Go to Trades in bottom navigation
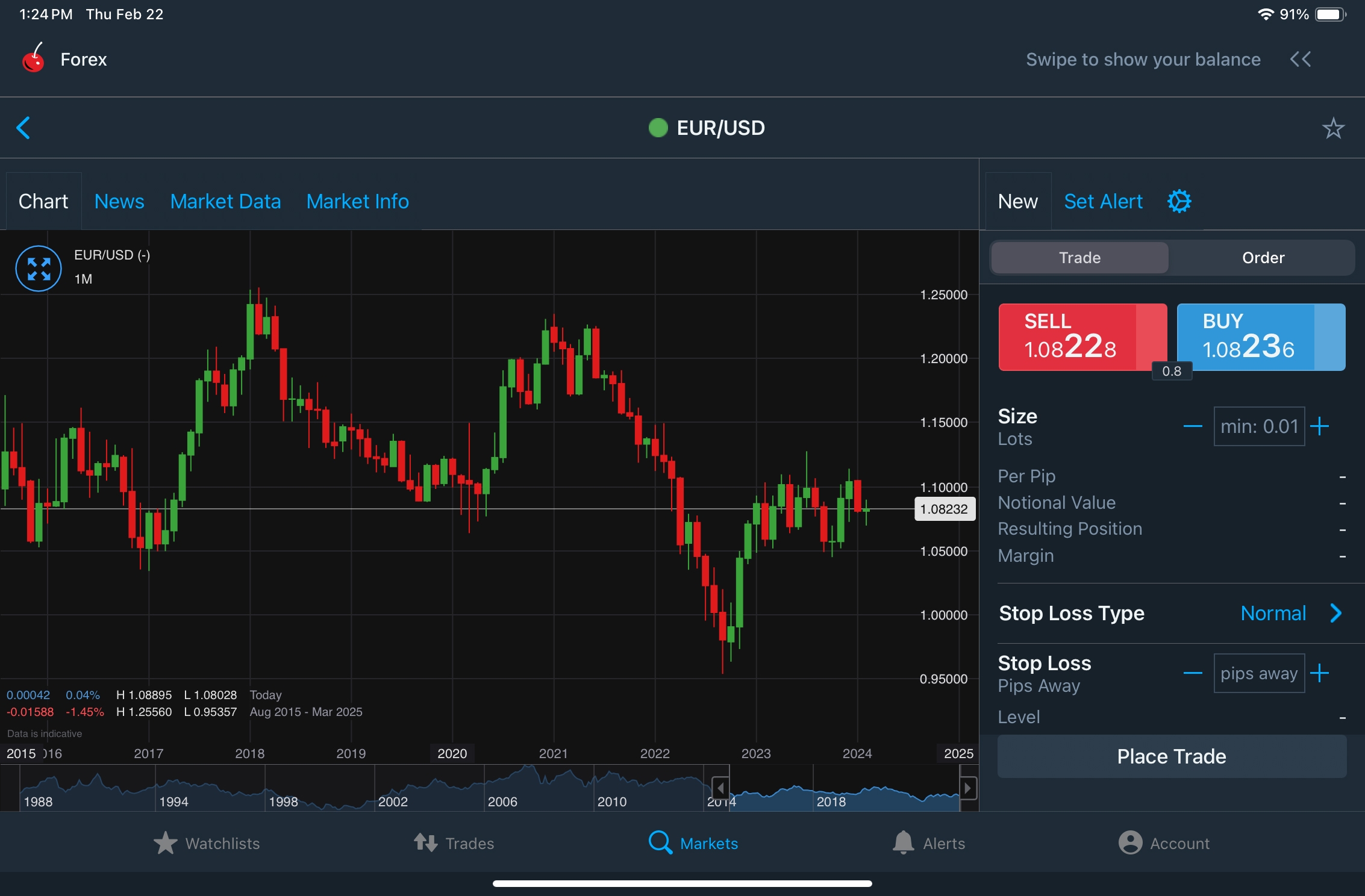 (454, 843)
